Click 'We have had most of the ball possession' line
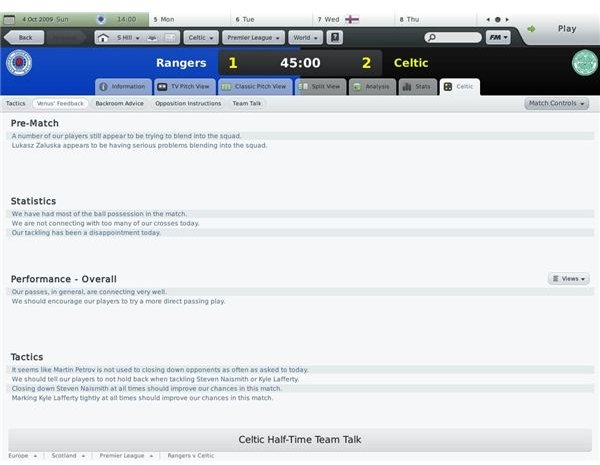Screen dimensions: 600x465 [300, 214]
